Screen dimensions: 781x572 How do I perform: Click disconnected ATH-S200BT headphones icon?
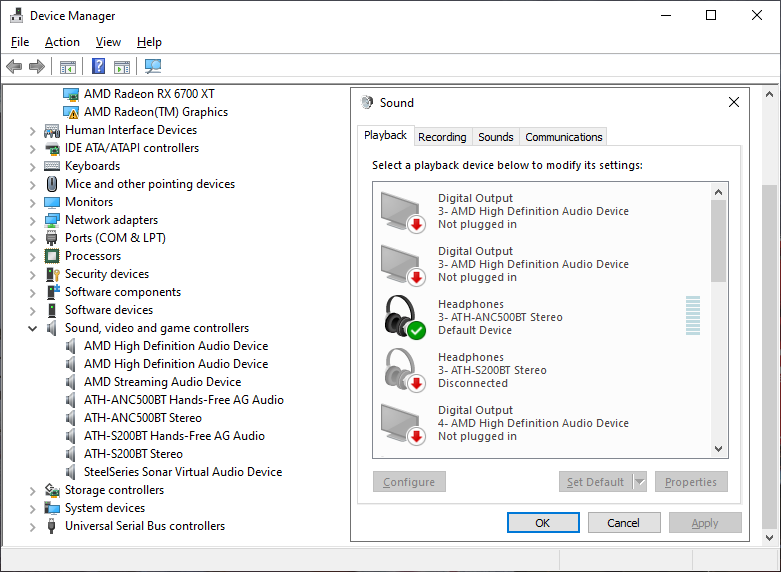coord(404,371)
